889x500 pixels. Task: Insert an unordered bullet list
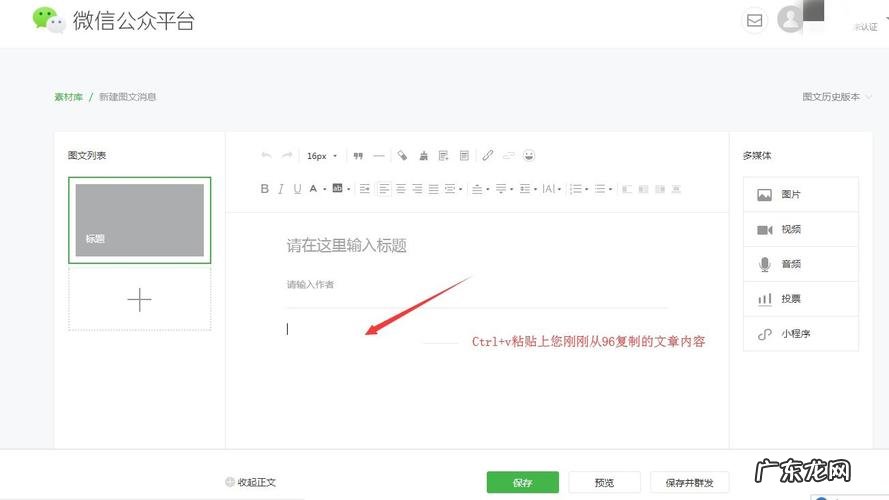(600, 189)
